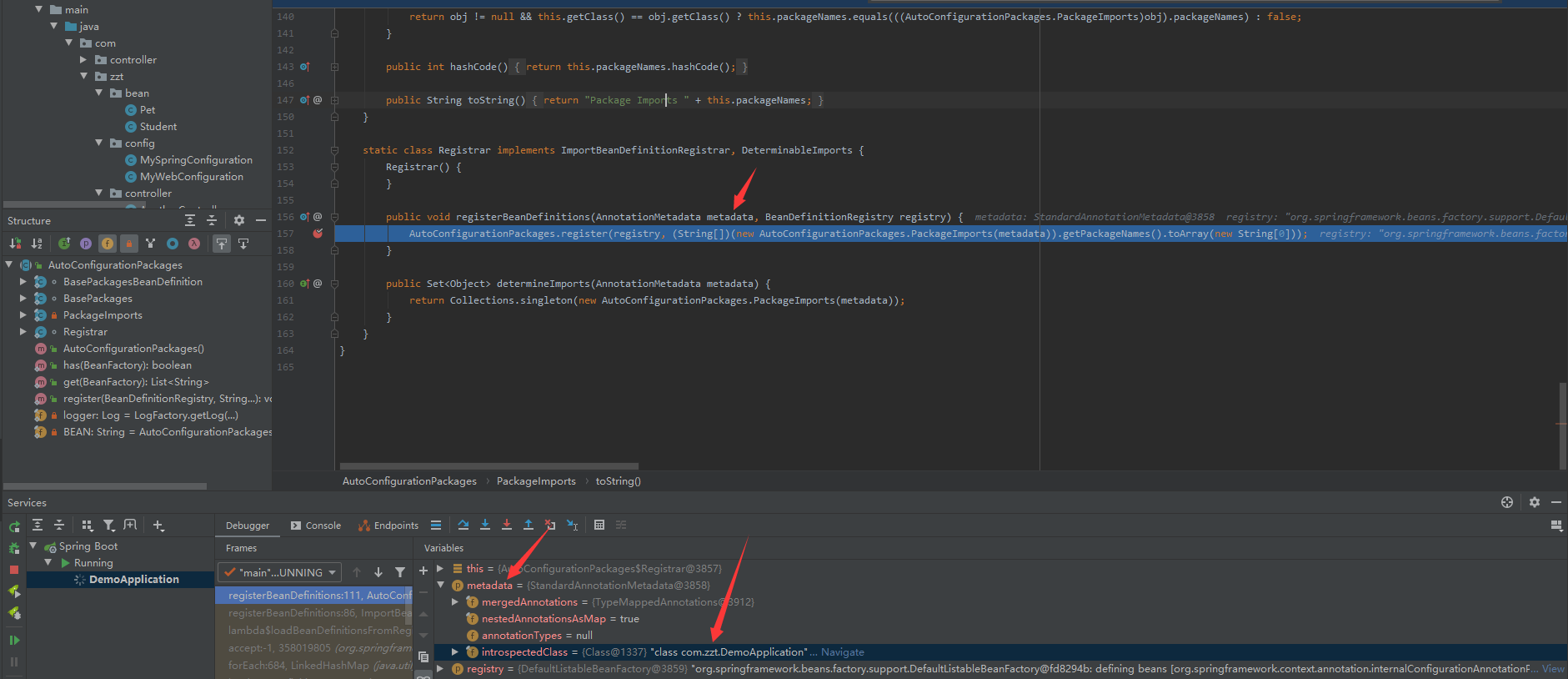Screen dimensions: 1568x679
Task: Toggle Show Lambdas filter in Structure
Action: (x=194, y=244)
